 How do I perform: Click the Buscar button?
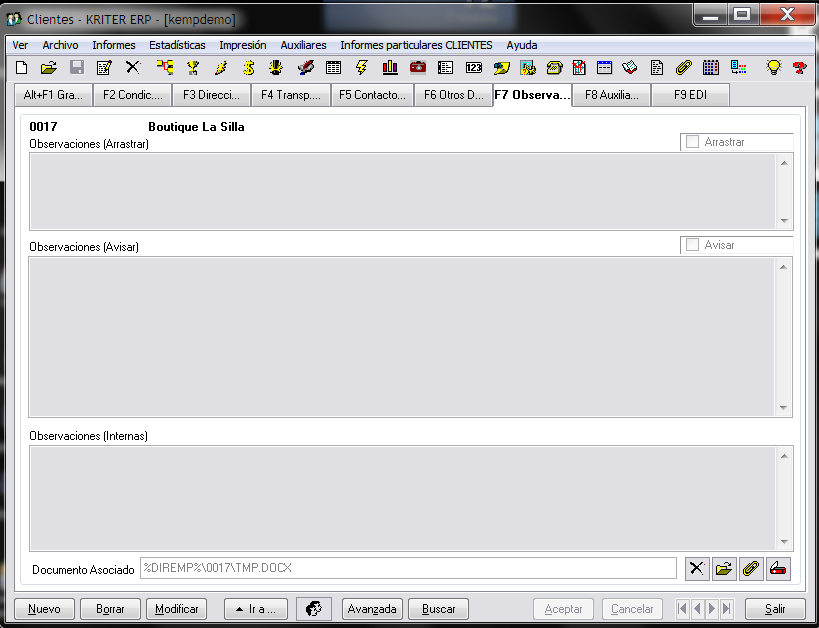[438, 609]
